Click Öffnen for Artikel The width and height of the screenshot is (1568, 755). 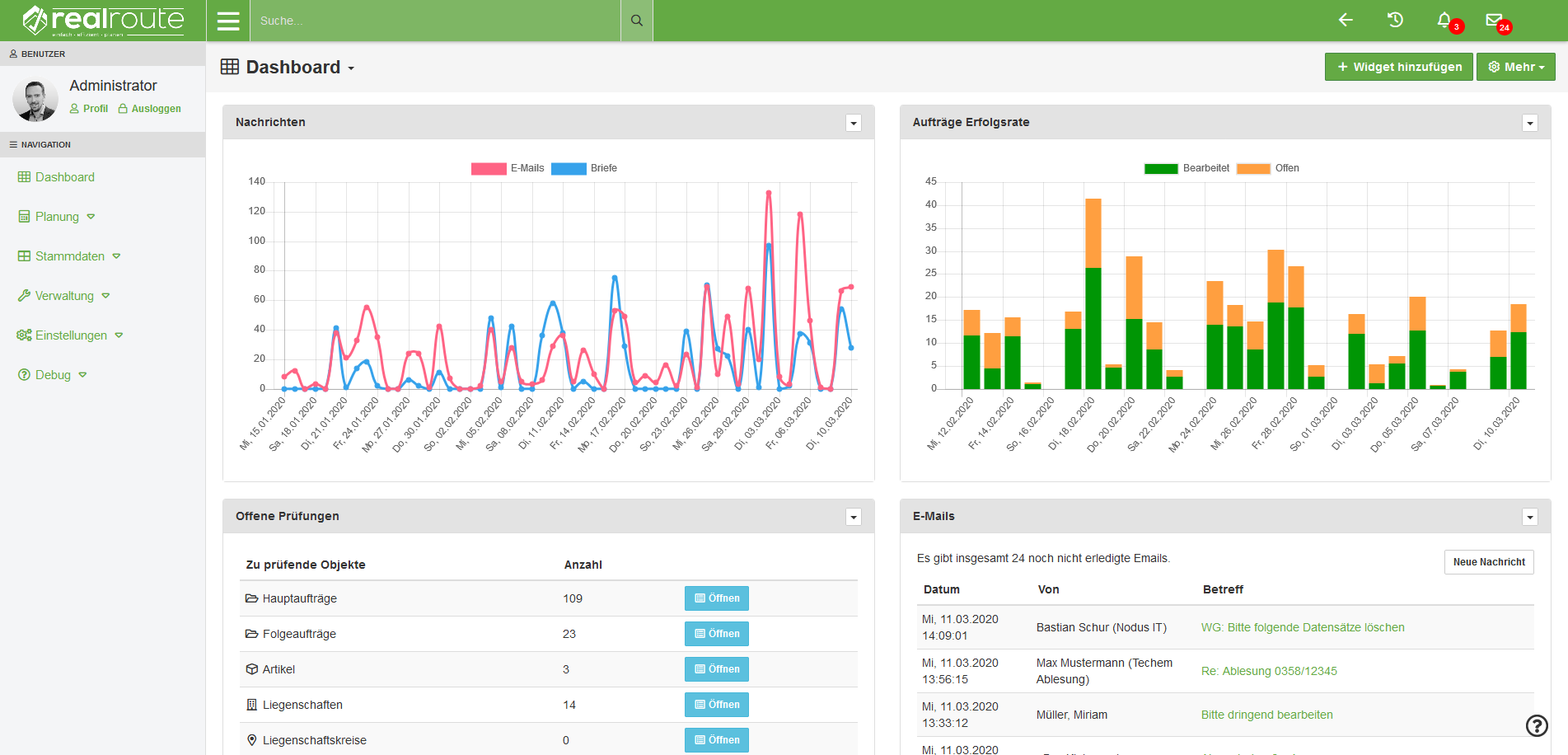(717, 669)
